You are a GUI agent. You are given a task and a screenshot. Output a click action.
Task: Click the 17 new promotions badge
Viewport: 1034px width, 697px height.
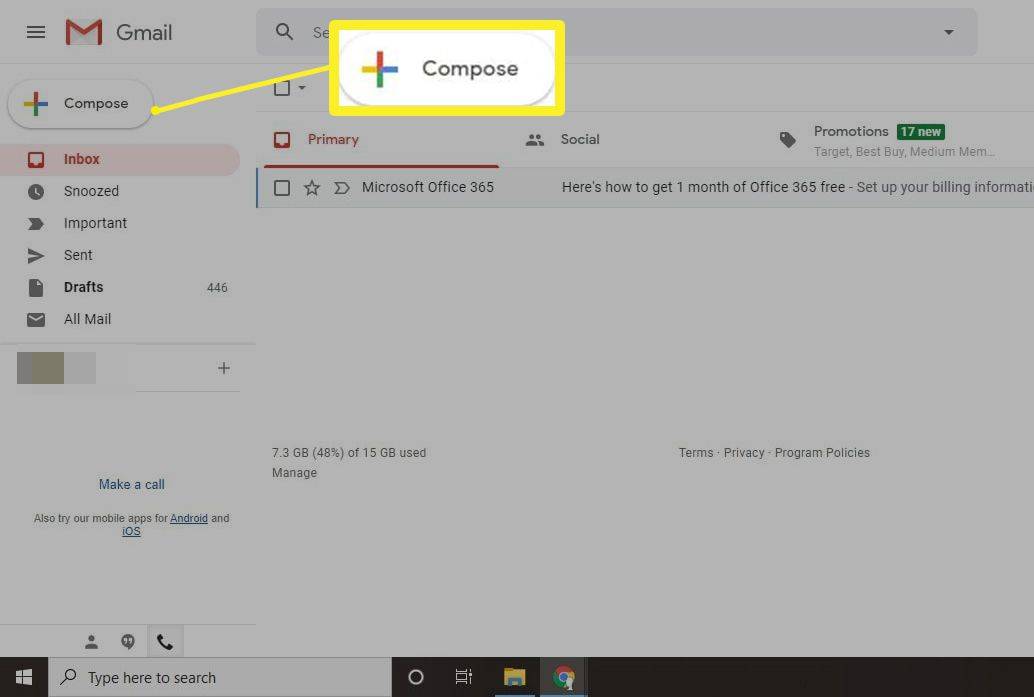[921, 132]
